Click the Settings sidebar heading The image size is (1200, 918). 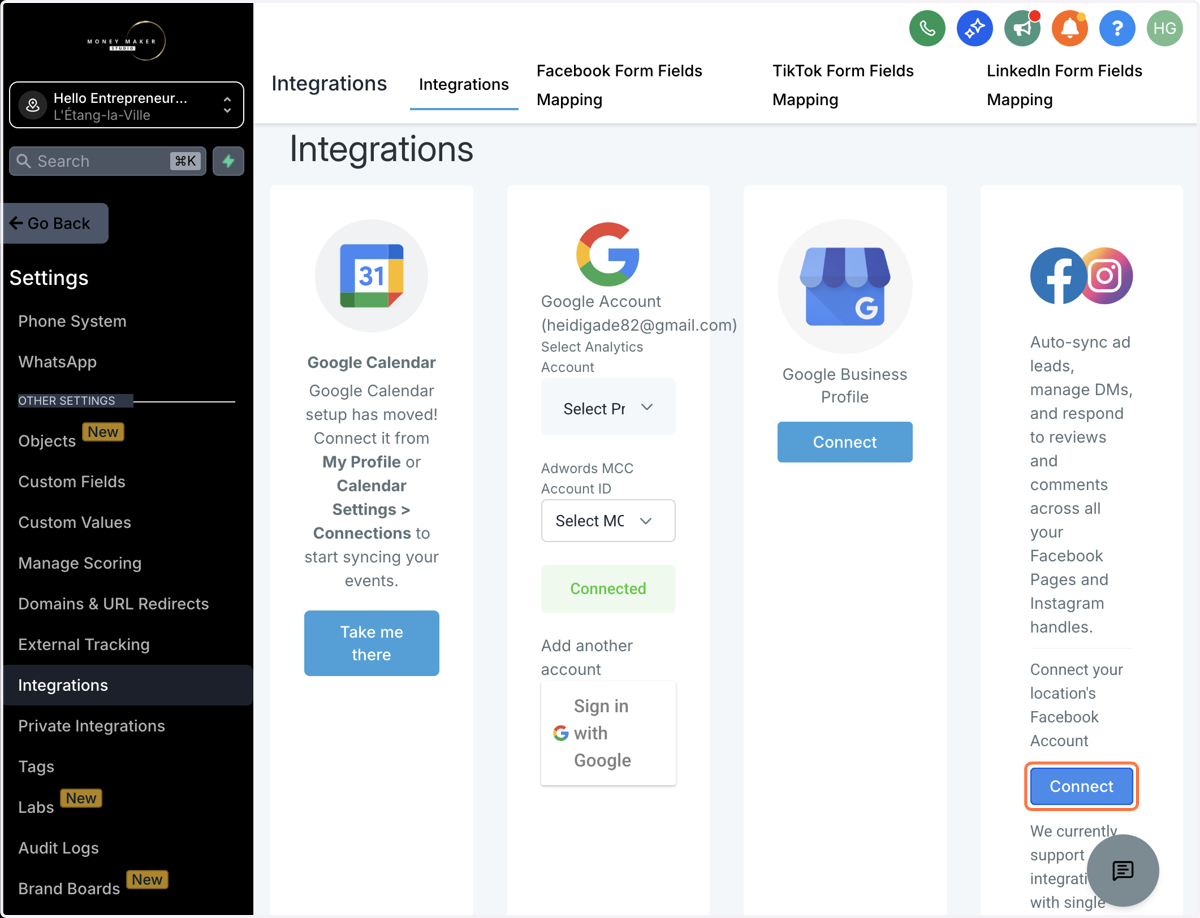pos(49,278)
